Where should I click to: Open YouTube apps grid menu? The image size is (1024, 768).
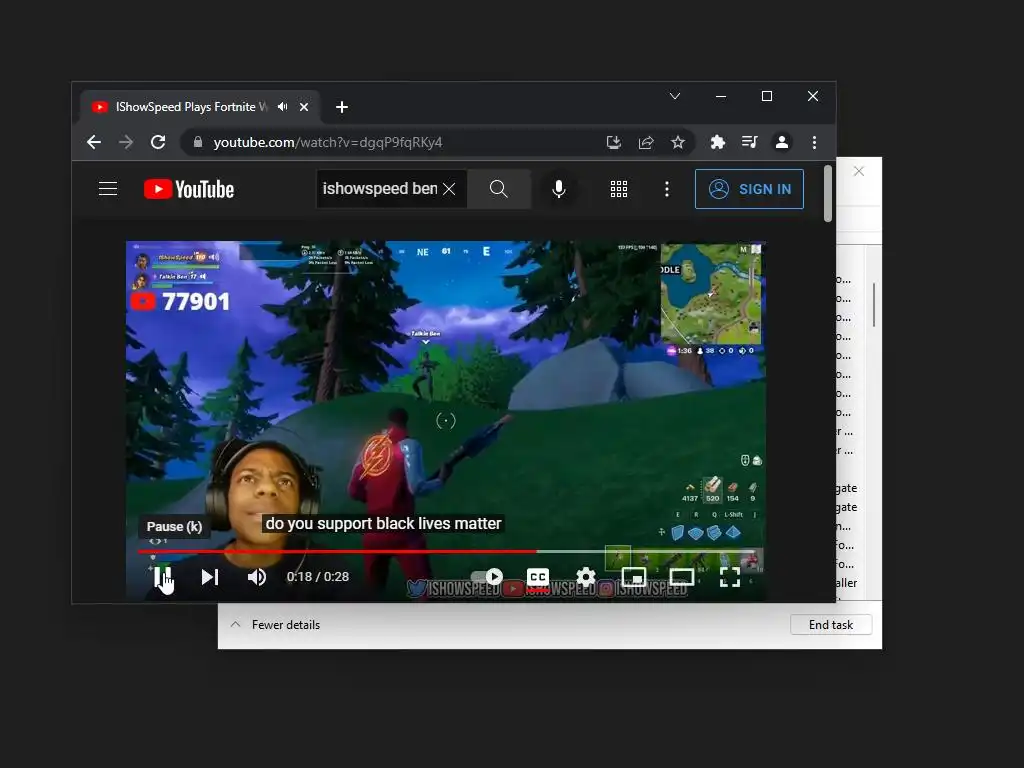[618, 189]
